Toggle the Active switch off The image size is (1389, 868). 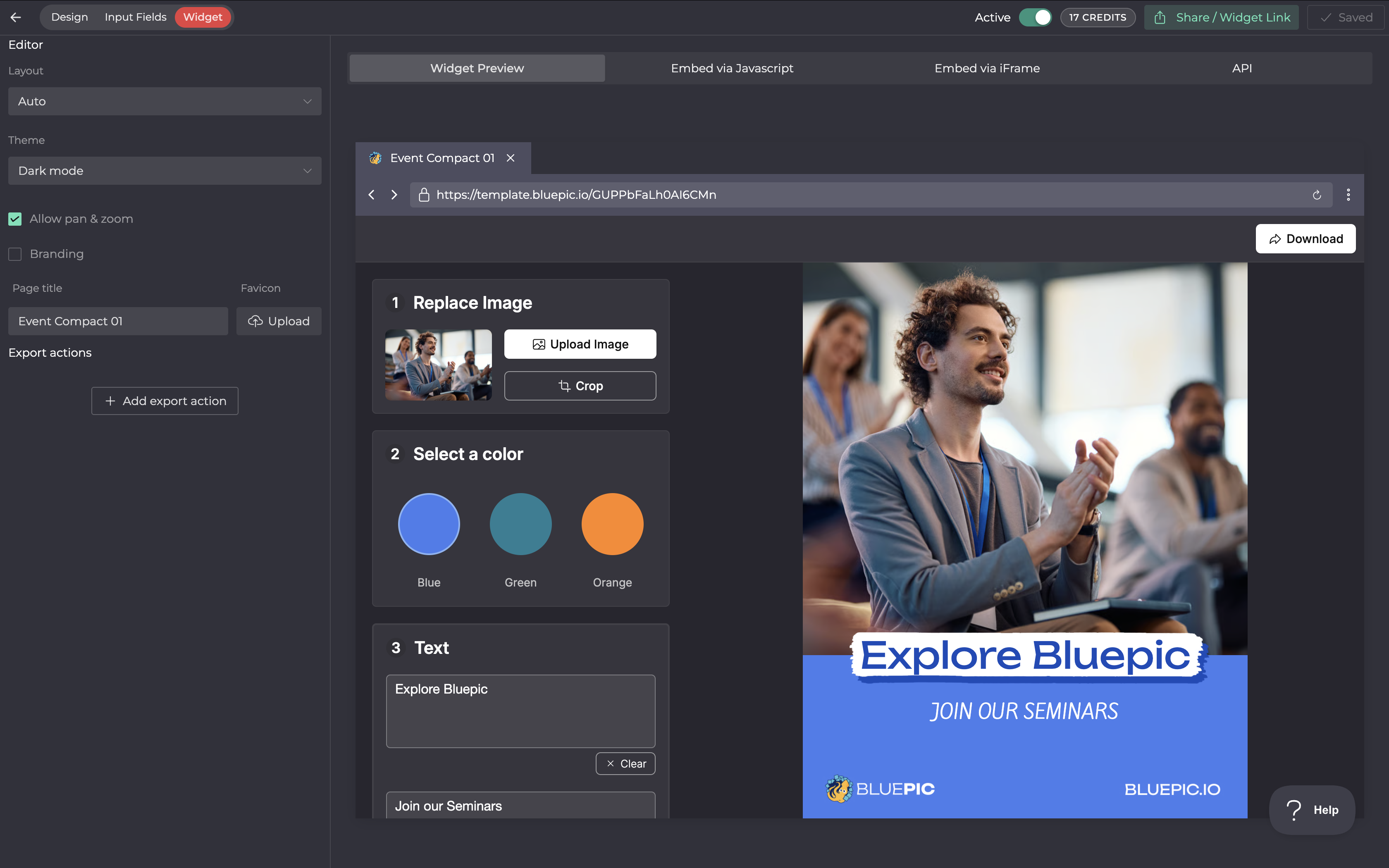[1035, 17]
